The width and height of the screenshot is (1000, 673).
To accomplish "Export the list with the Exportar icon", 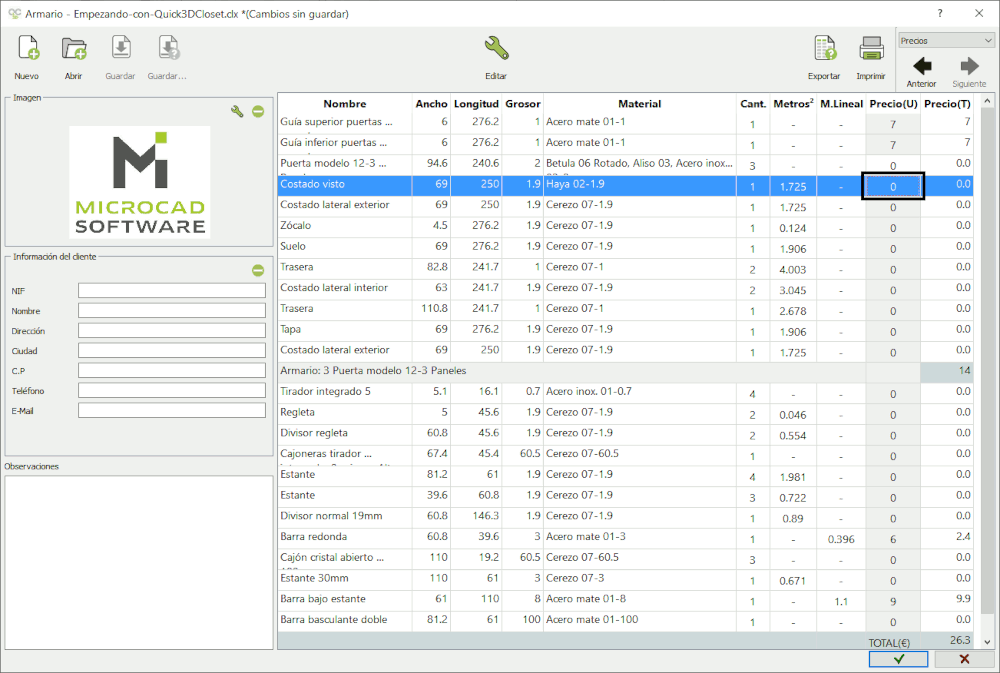I will (x=825, y=48).
